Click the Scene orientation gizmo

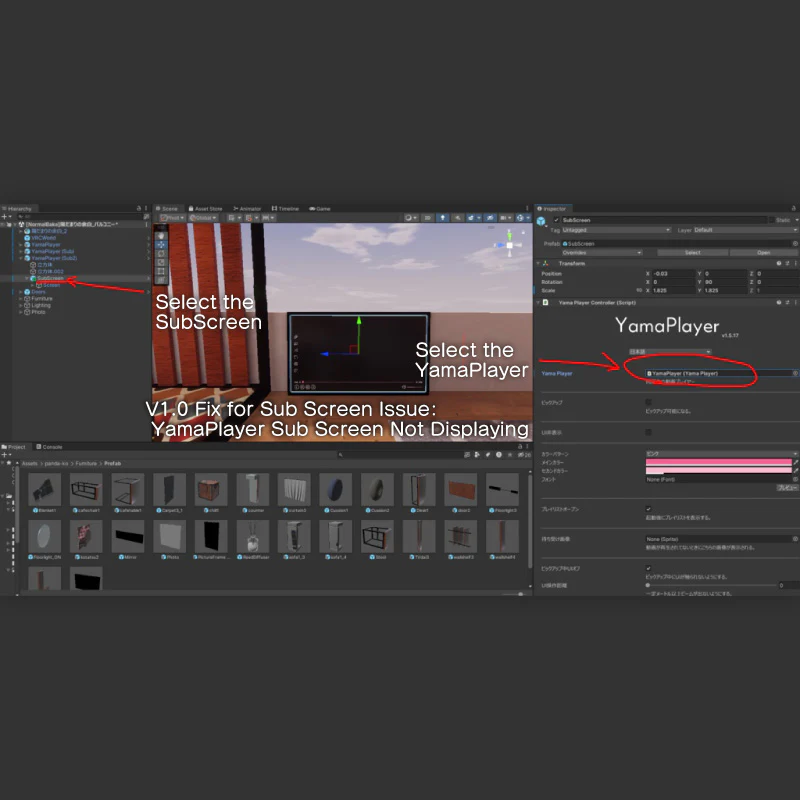tap(509, 245)
